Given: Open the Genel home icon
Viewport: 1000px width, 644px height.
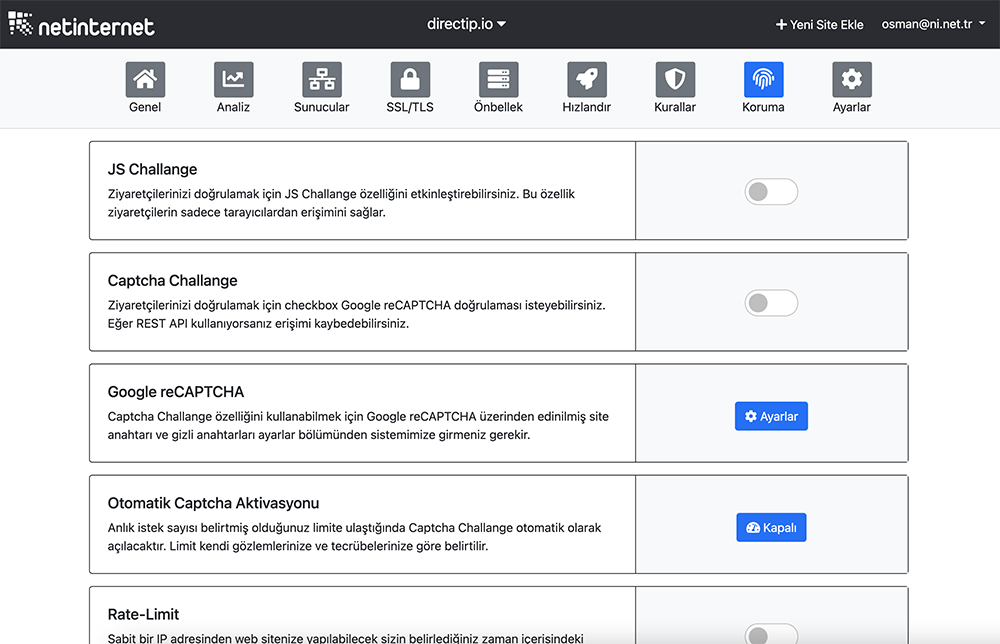Looking at the screenshot, I should tap(145, 80).
